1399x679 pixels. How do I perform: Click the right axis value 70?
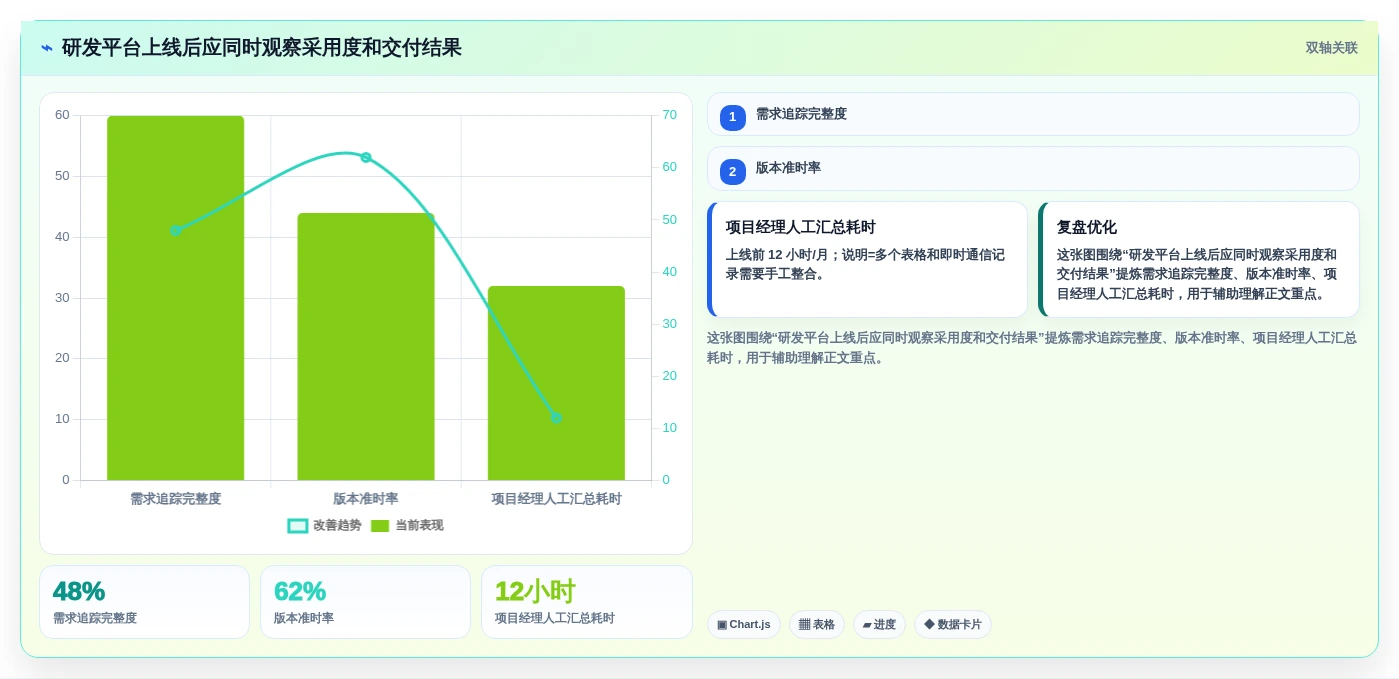[669, 115]
